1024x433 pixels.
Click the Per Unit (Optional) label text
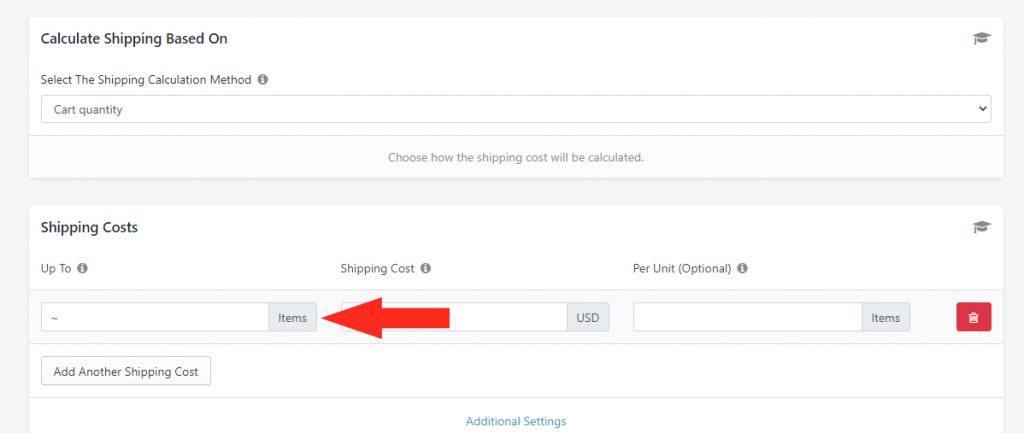tap(682, 268)
